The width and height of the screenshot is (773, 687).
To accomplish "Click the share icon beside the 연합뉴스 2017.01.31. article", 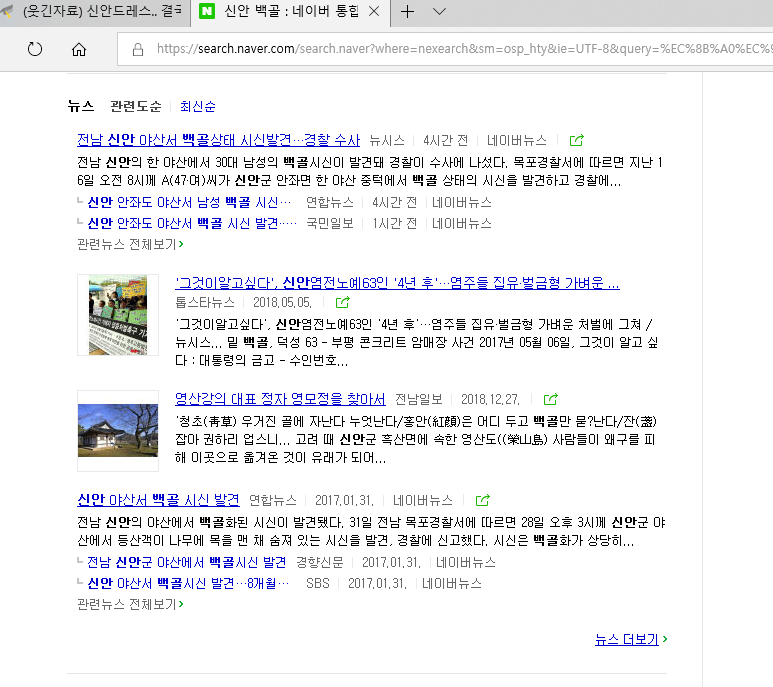I will pyautogui.click(x=483, y=500).
